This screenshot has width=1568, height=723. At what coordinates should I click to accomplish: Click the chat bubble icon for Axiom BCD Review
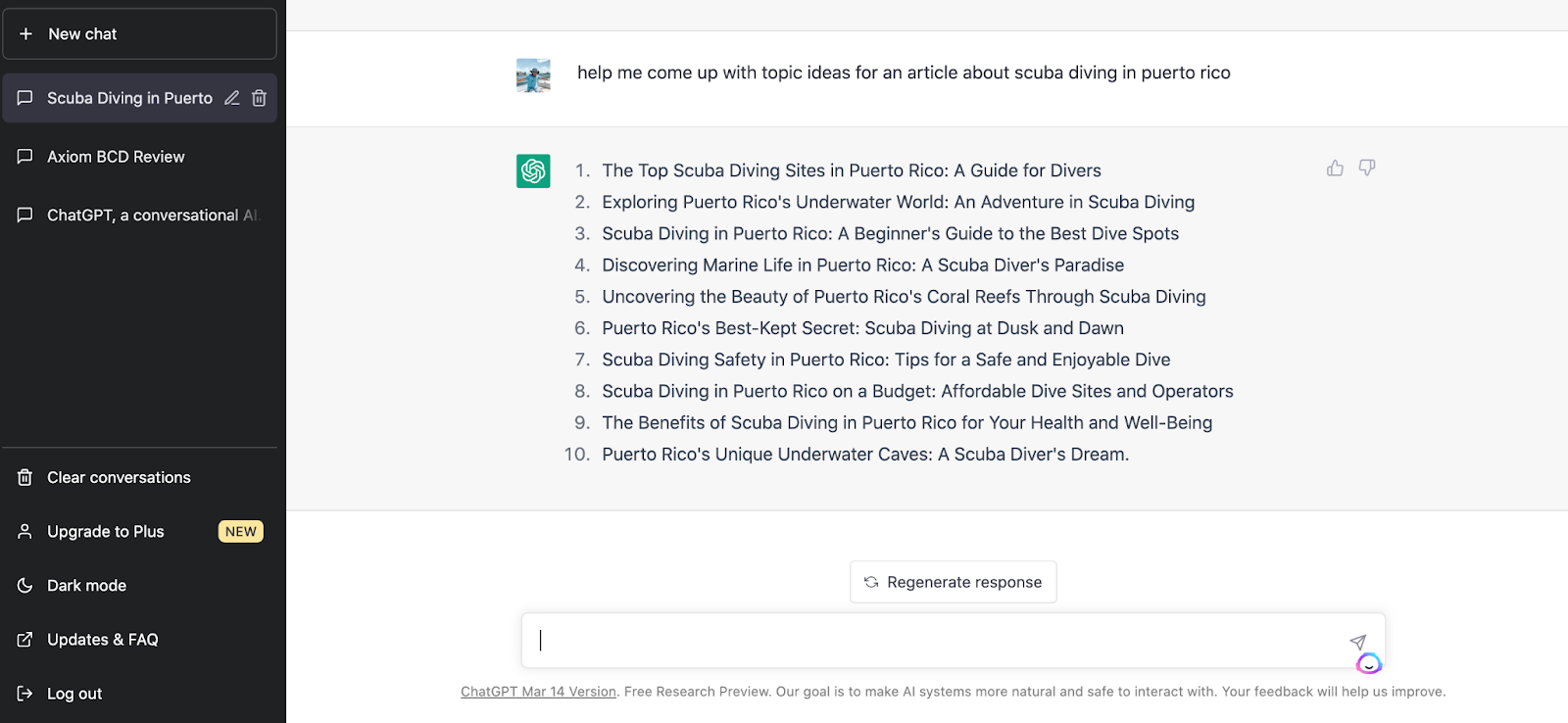click(25, 157)
